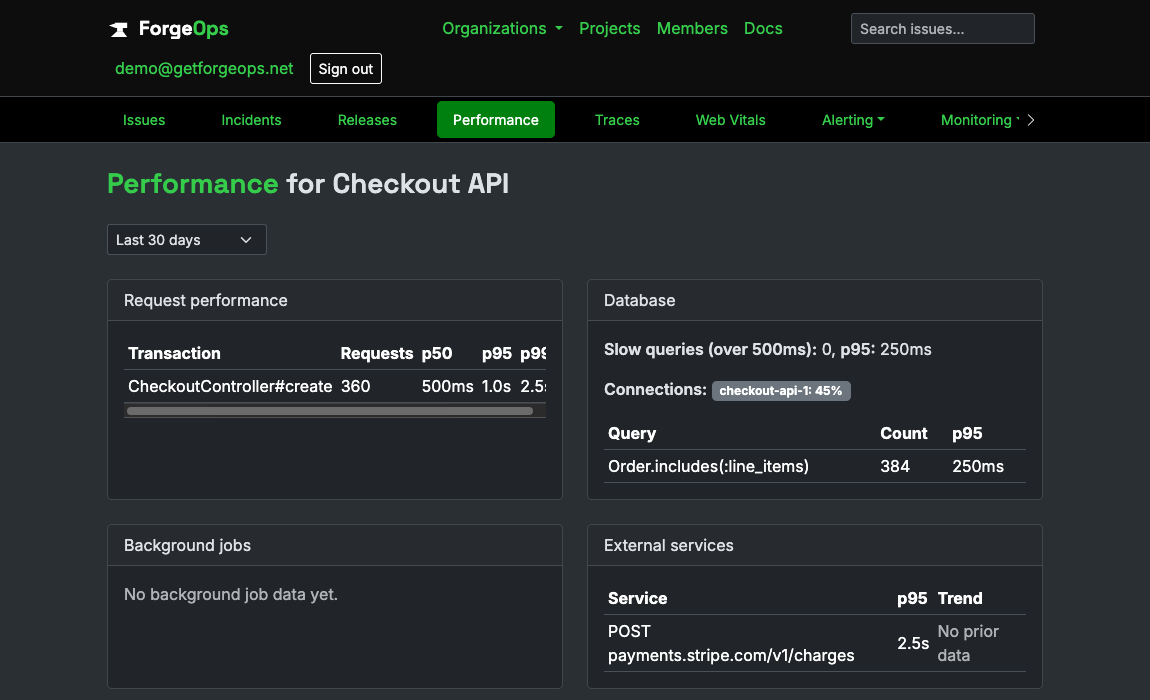Image resolution: width=1150 pixels, height=700 pixels.
Task: Click the 360 requests count
Action: (x=356, y=386)
